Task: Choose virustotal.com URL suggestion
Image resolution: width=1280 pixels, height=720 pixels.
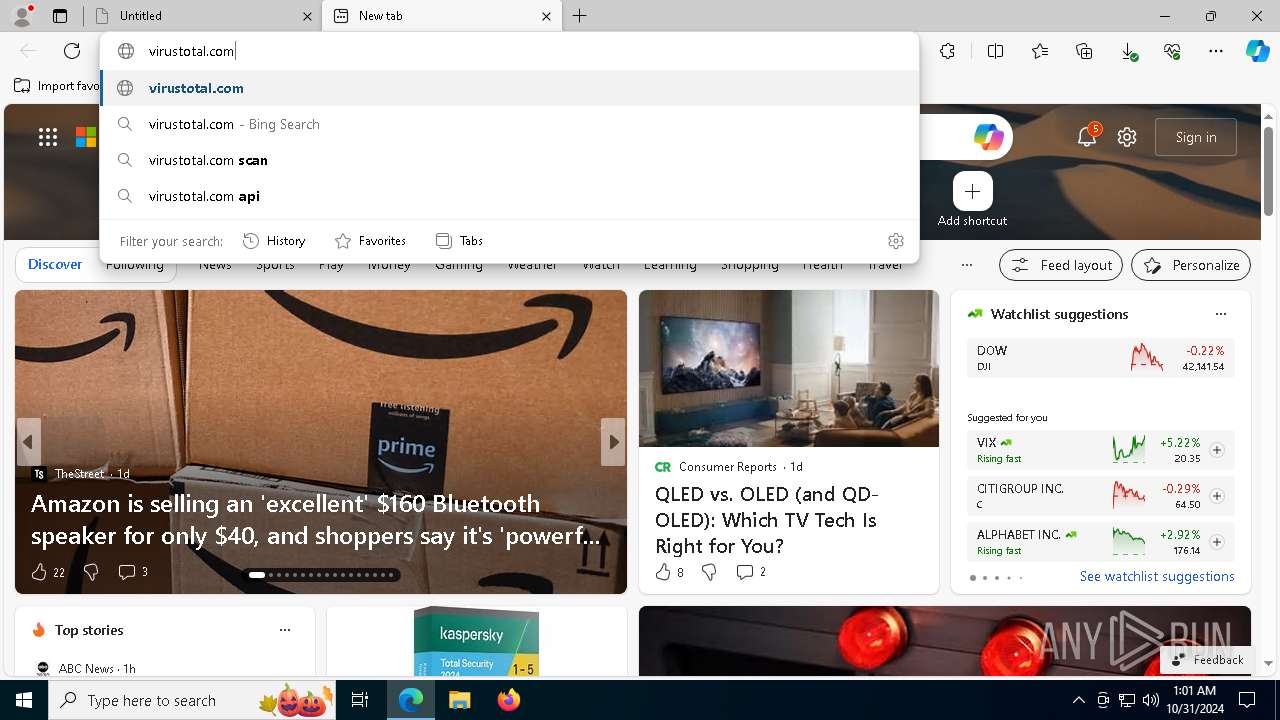Action: [x=509, y=88]
